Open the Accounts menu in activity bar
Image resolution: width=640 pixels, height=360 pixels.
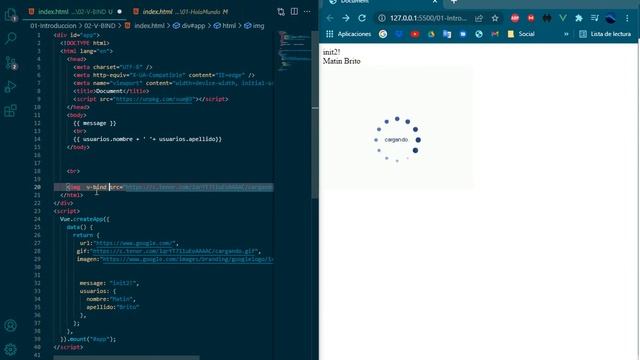(10, 325)
